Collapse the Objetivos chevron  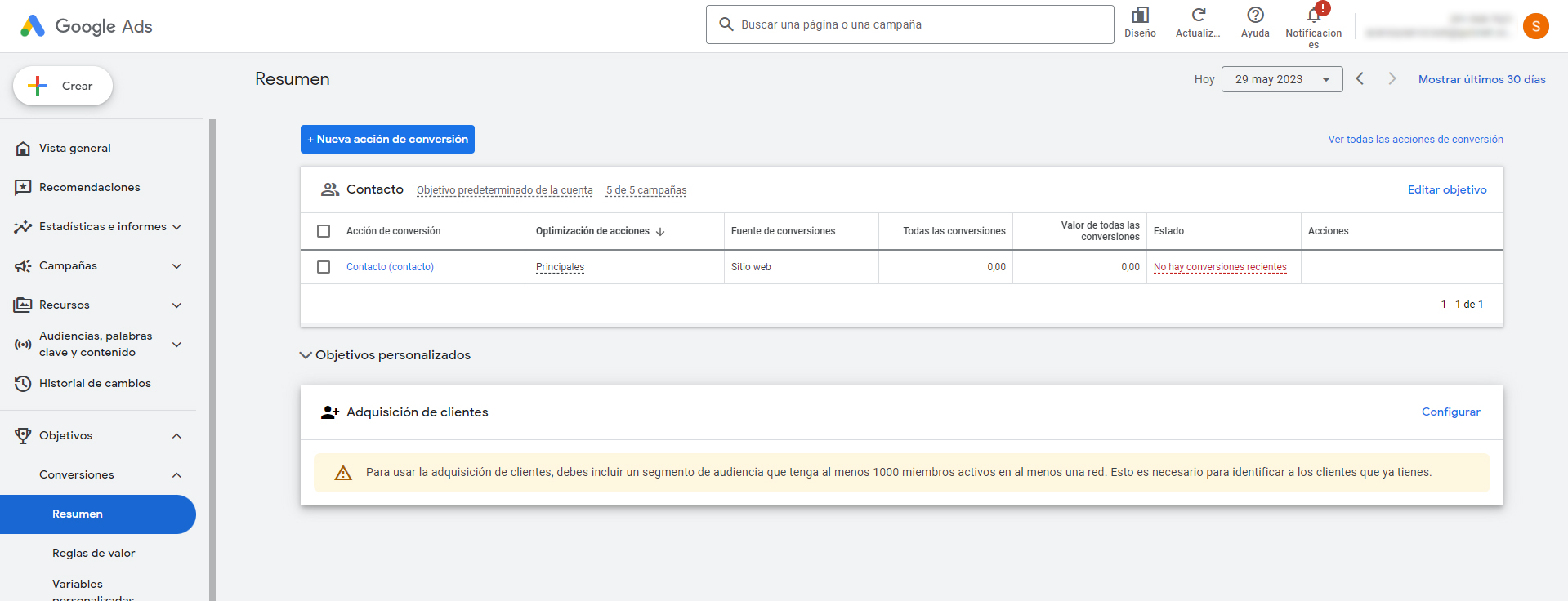coord(176,436)
